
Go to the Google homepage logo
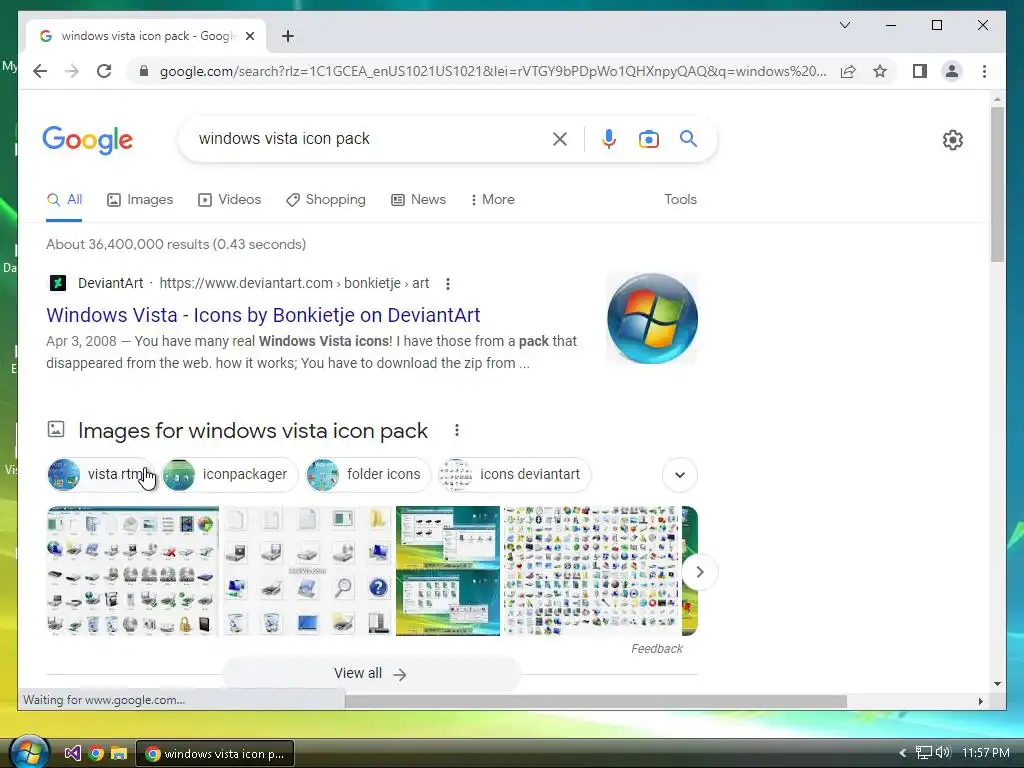tap(88, 140)
